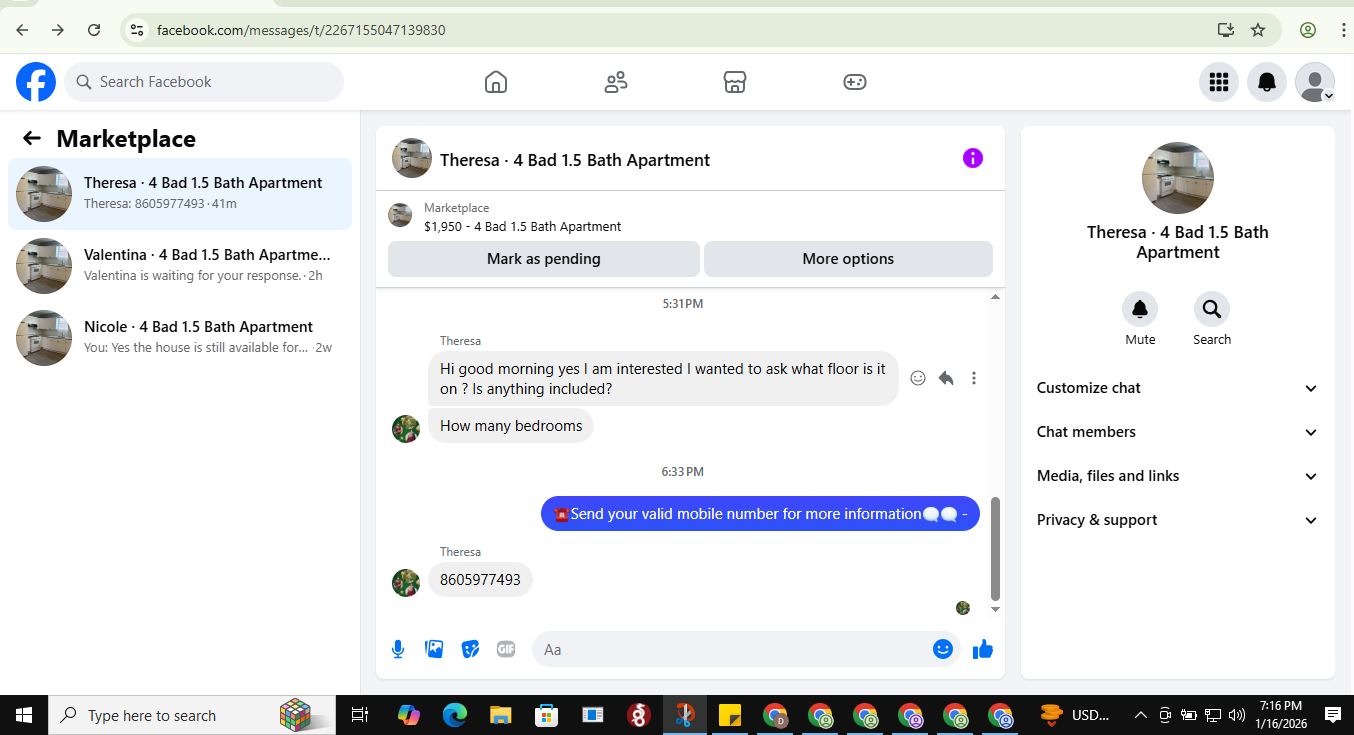React with emoji to Theresa's message
This screenshot has height=735, width=1354.
918,378
